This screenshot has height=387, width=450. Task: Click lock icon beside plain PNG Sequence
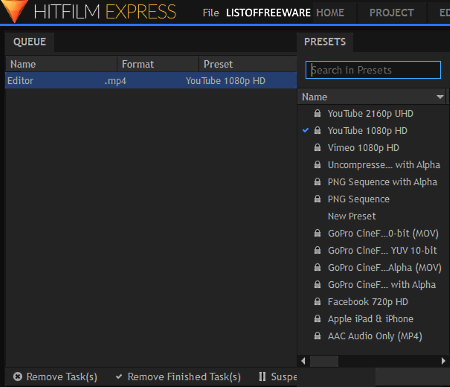(x=317, y=199)
